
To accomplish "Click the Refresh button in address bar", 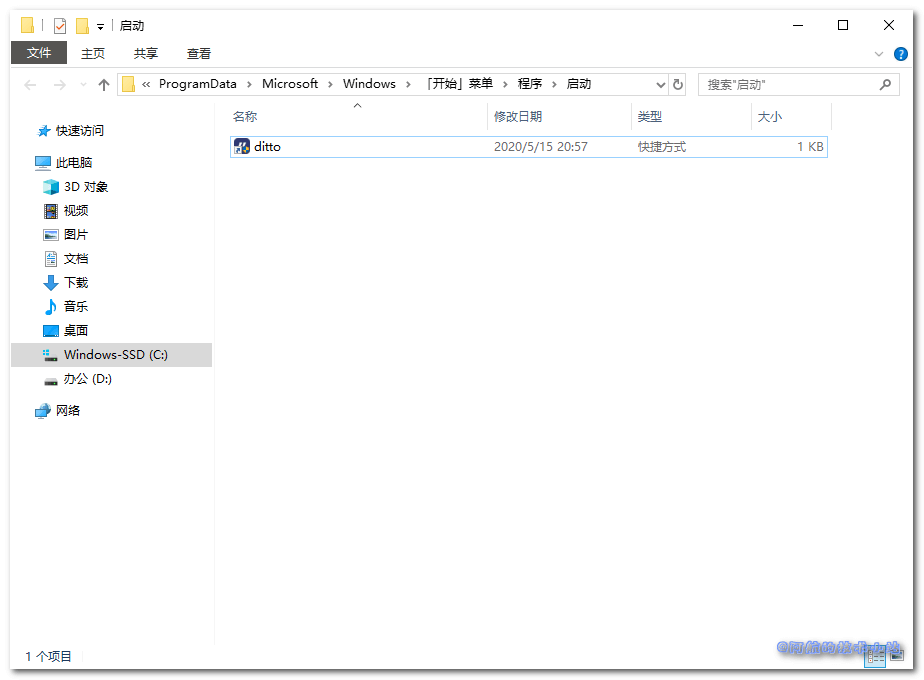I will (678, 85).
